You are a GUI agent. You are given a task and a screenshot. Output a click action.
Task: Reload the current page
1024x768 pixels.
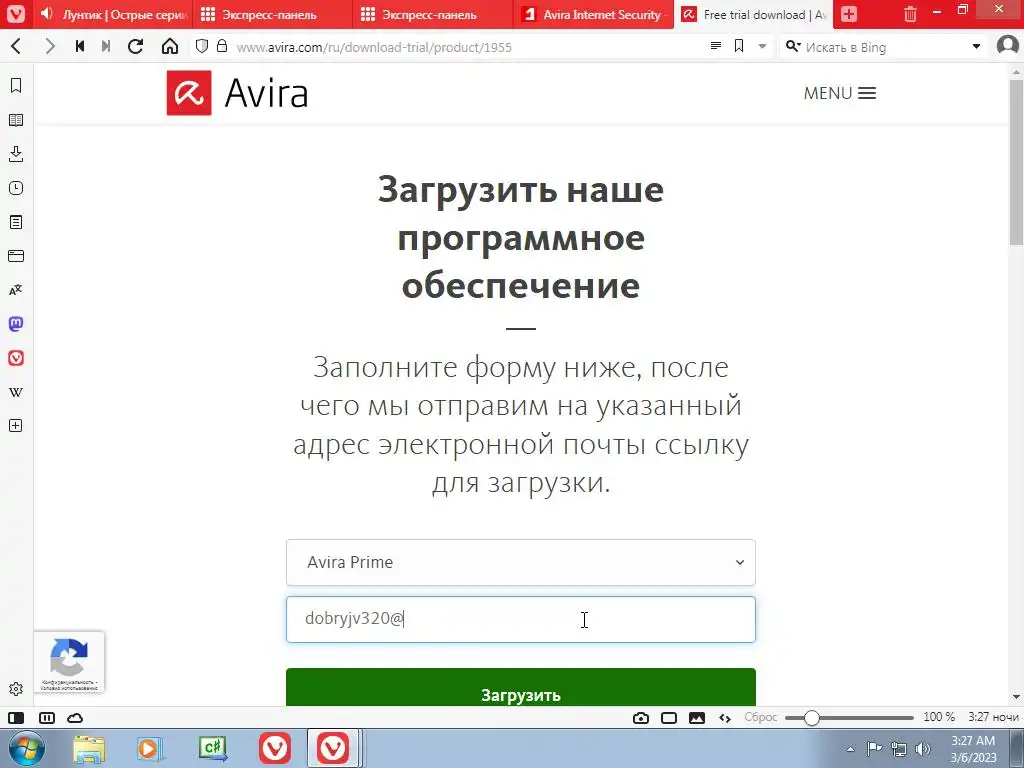pos(135,46)
